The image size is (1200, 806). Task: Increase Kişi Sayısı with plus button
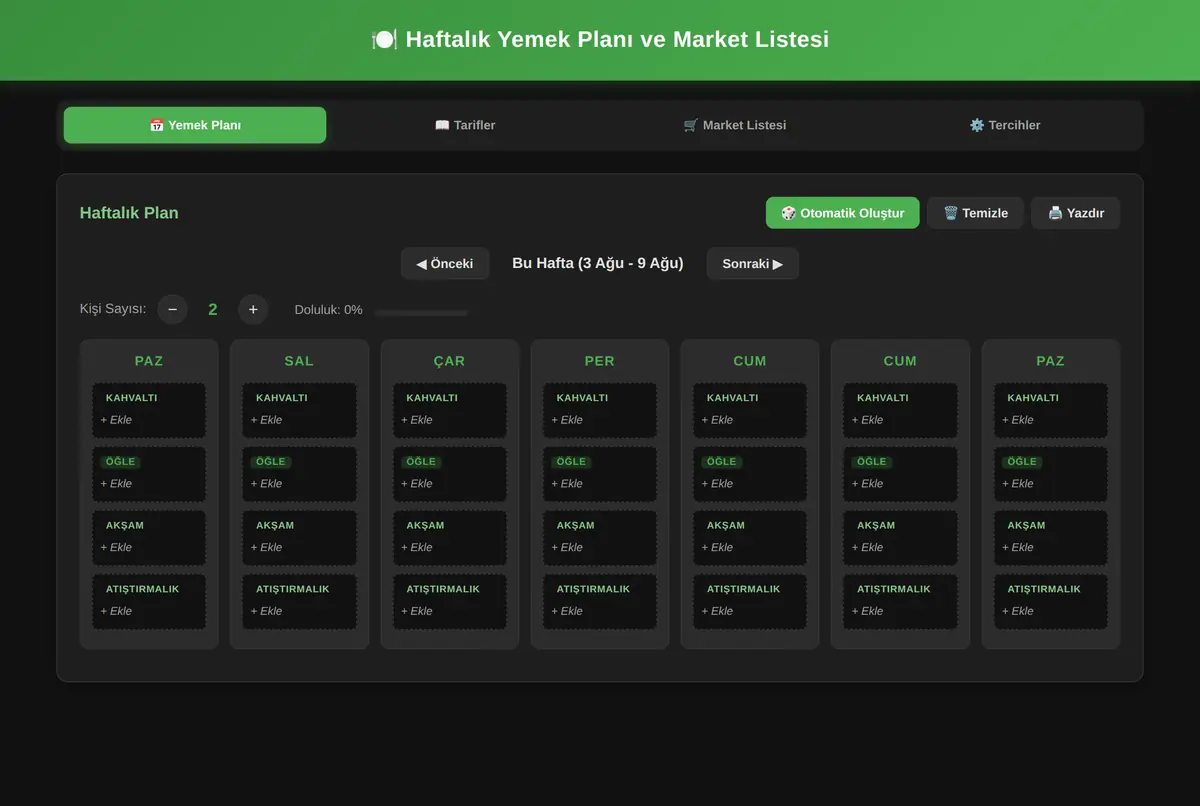point(253,310)
